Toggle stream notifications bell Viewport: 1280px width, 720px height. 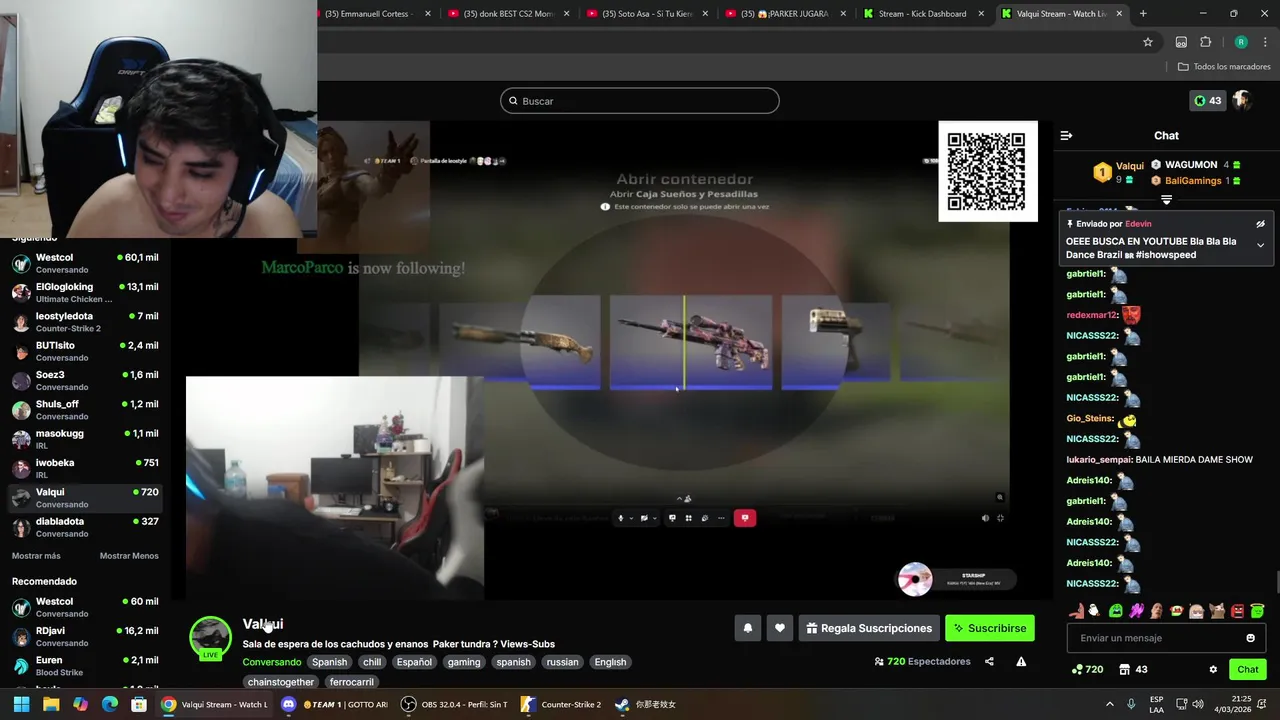[x=747, y=628]
